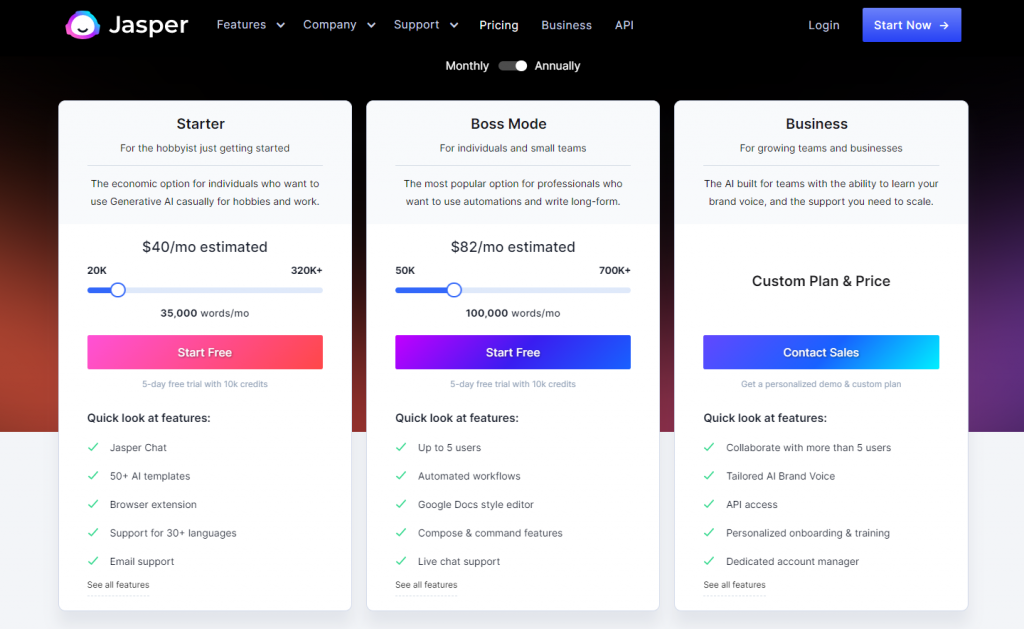Expand the Features dropdown menu
Viewport: 1024px width, 629px height.
coord(251,25)
